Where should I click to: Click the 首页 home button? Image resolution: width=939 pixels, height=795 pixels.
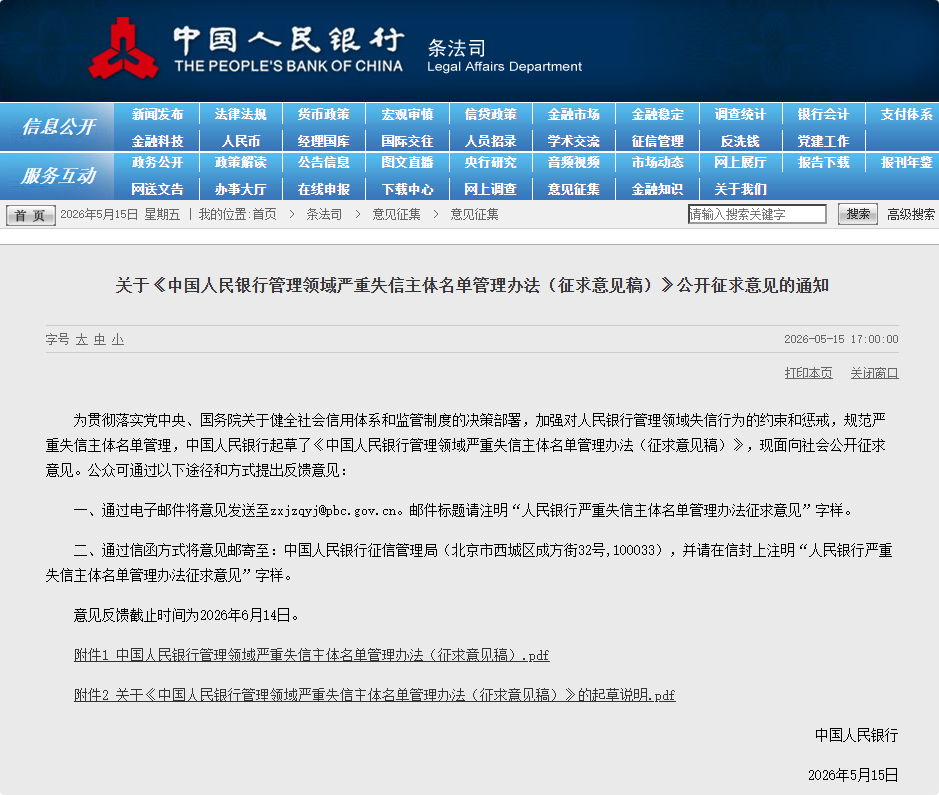pos(31,215)
